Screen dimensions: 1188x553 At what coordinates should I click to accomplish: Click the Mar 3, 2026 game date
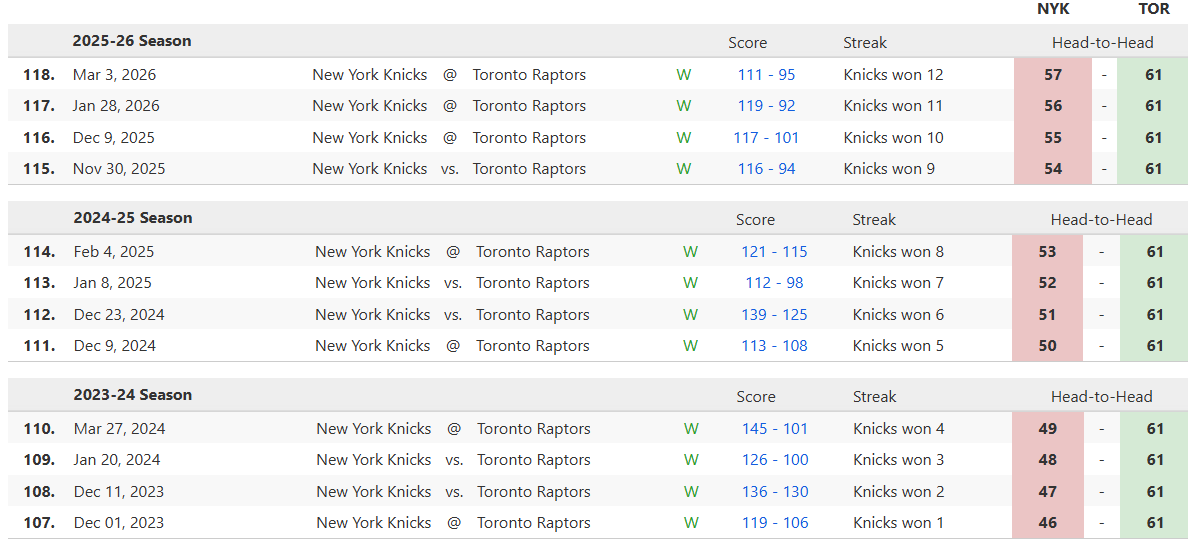click(114, 75)
